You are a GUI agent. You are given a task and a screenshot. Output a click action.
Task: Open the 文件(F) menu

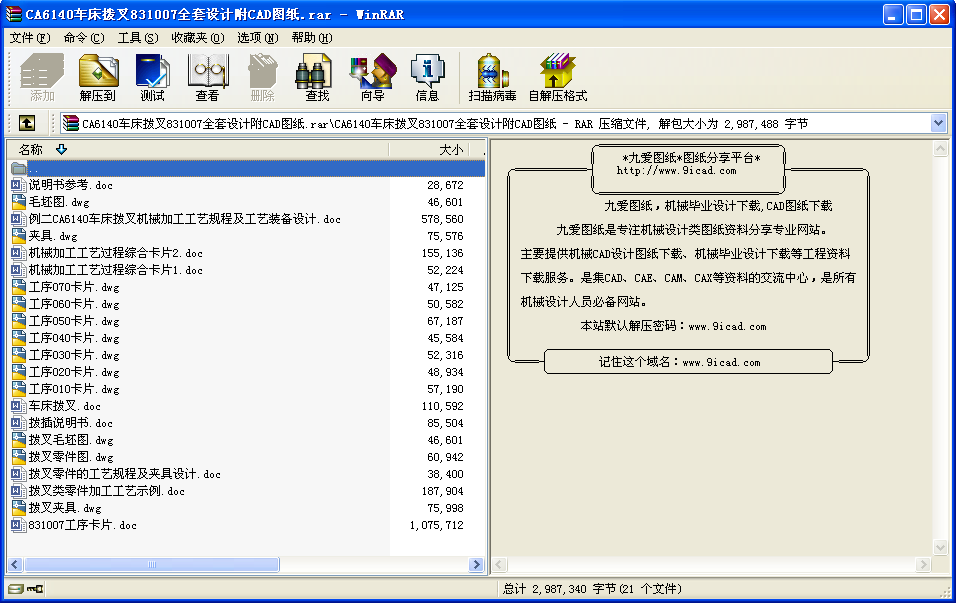pyautogui.click(x=29, y=38)
